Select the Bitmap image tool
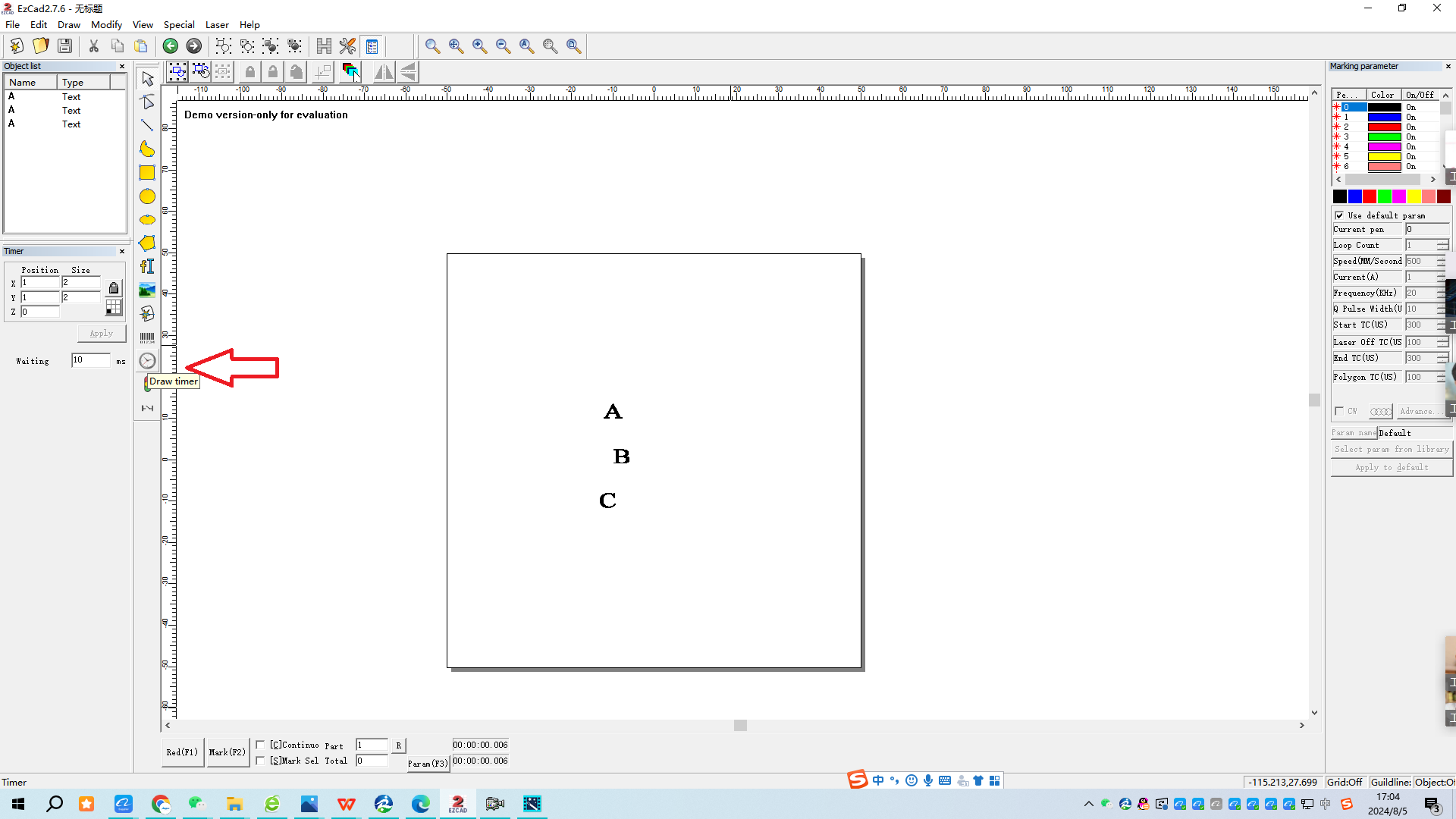 click(147, 290)
